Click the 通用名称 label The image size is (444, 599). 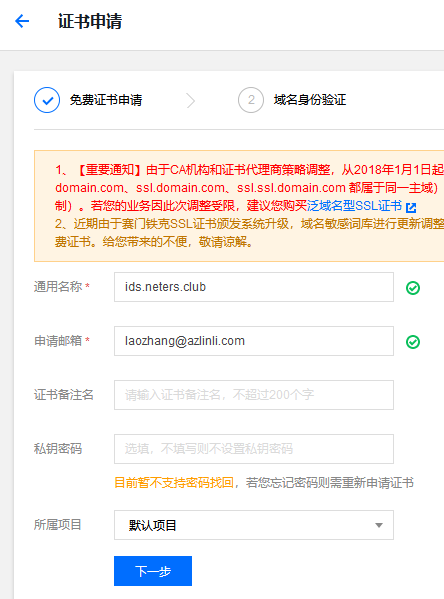pos(58,287)
